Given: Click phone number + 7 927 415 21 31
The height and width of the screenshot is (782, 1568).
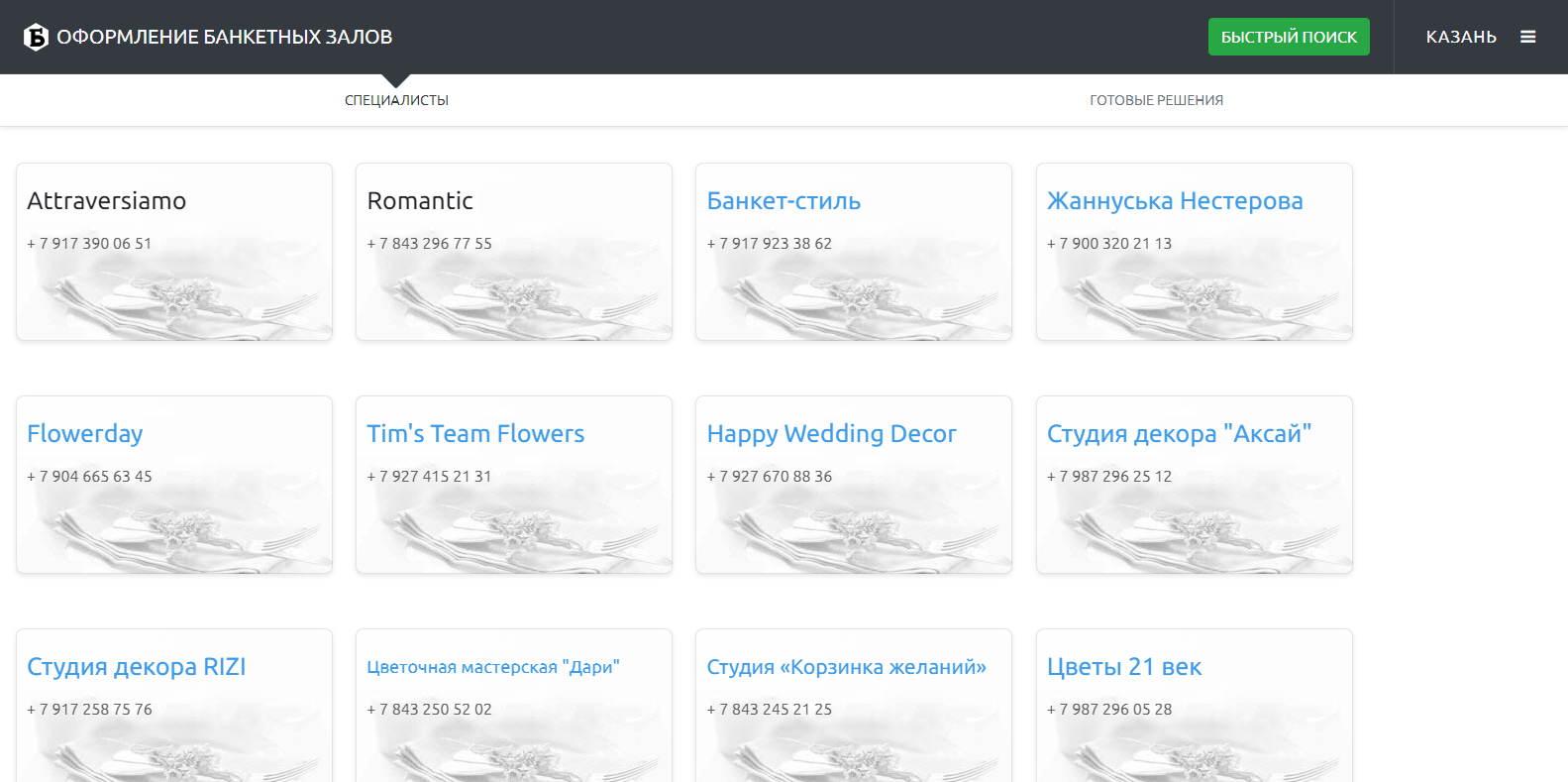Looking at the screenshot, I should click(429, 477).
